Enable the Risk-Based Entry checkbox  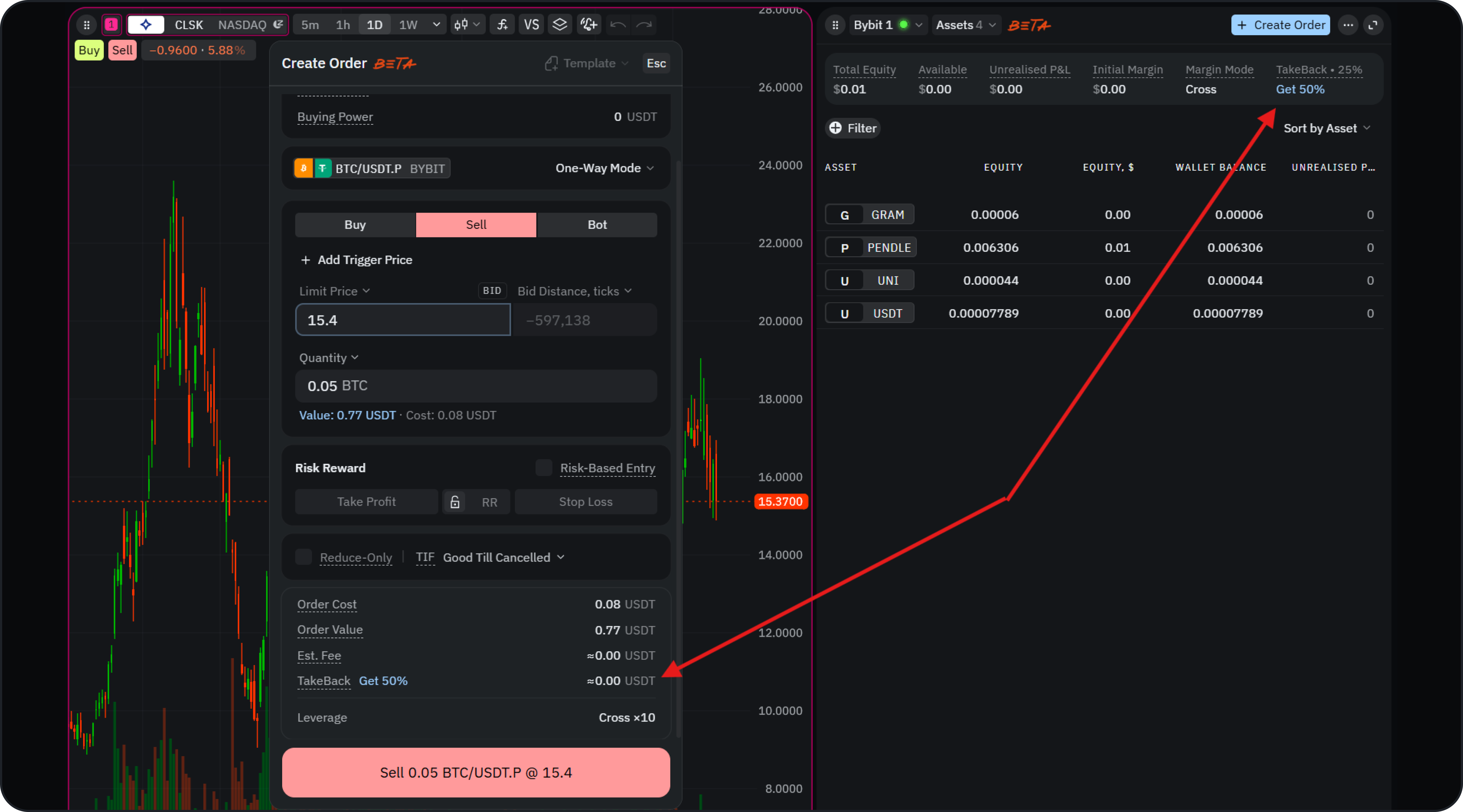(544, 468)
